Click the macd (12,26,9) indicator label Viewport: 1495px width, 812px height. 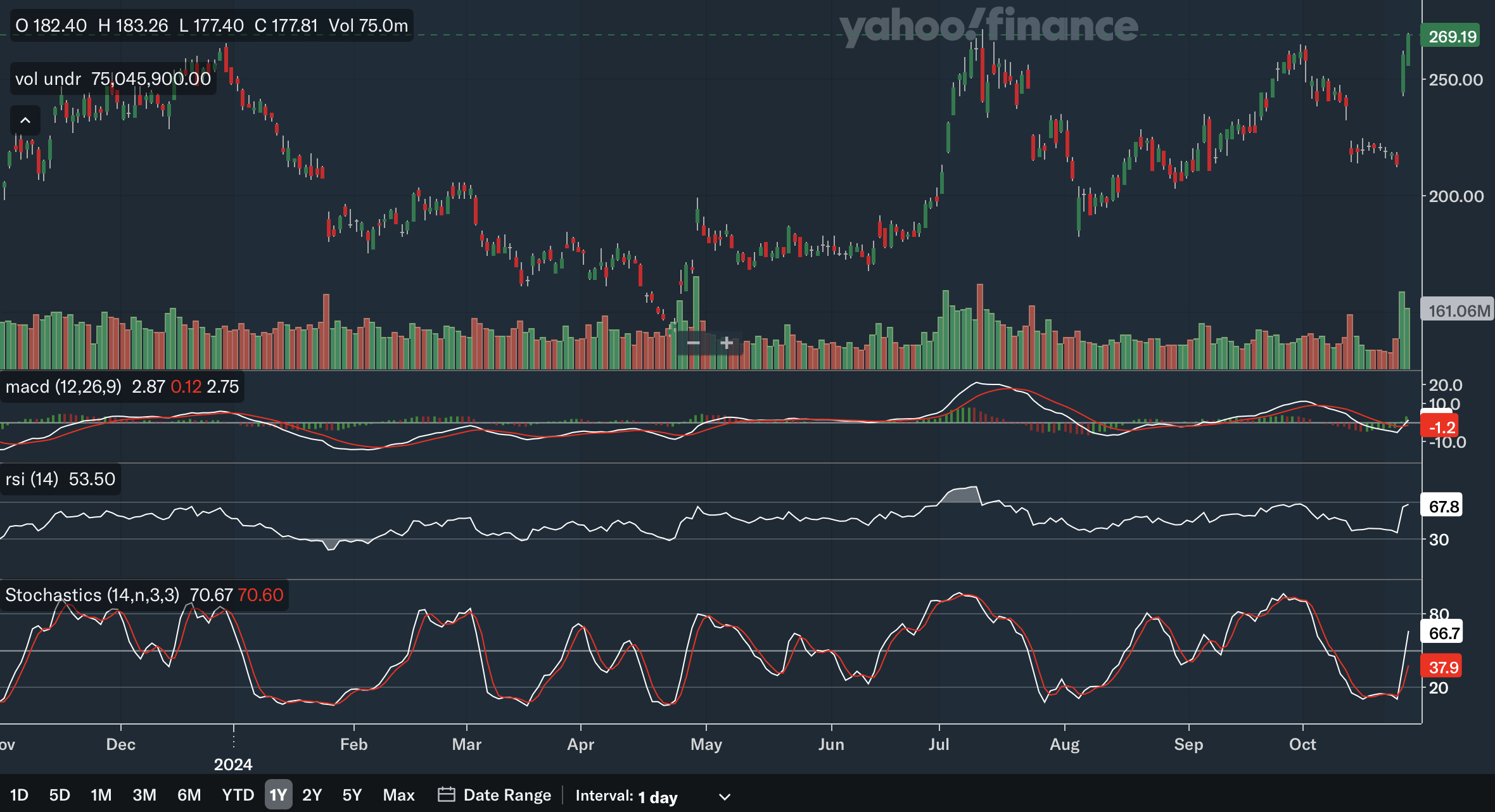[63, 387]
